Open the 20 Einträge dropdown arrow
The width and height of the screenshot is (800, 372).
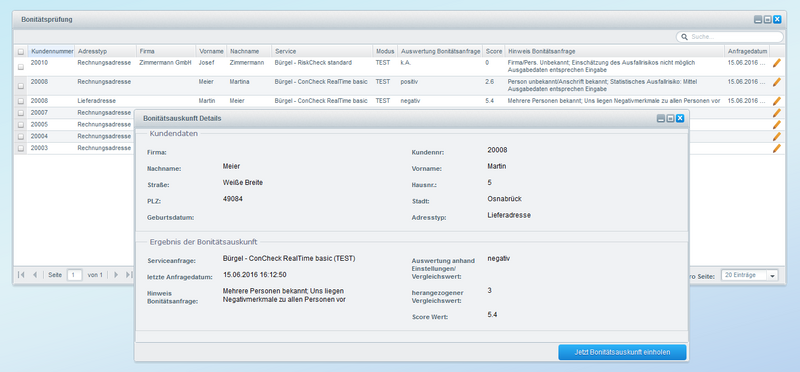pyautogui.click(x=772, y=275)
